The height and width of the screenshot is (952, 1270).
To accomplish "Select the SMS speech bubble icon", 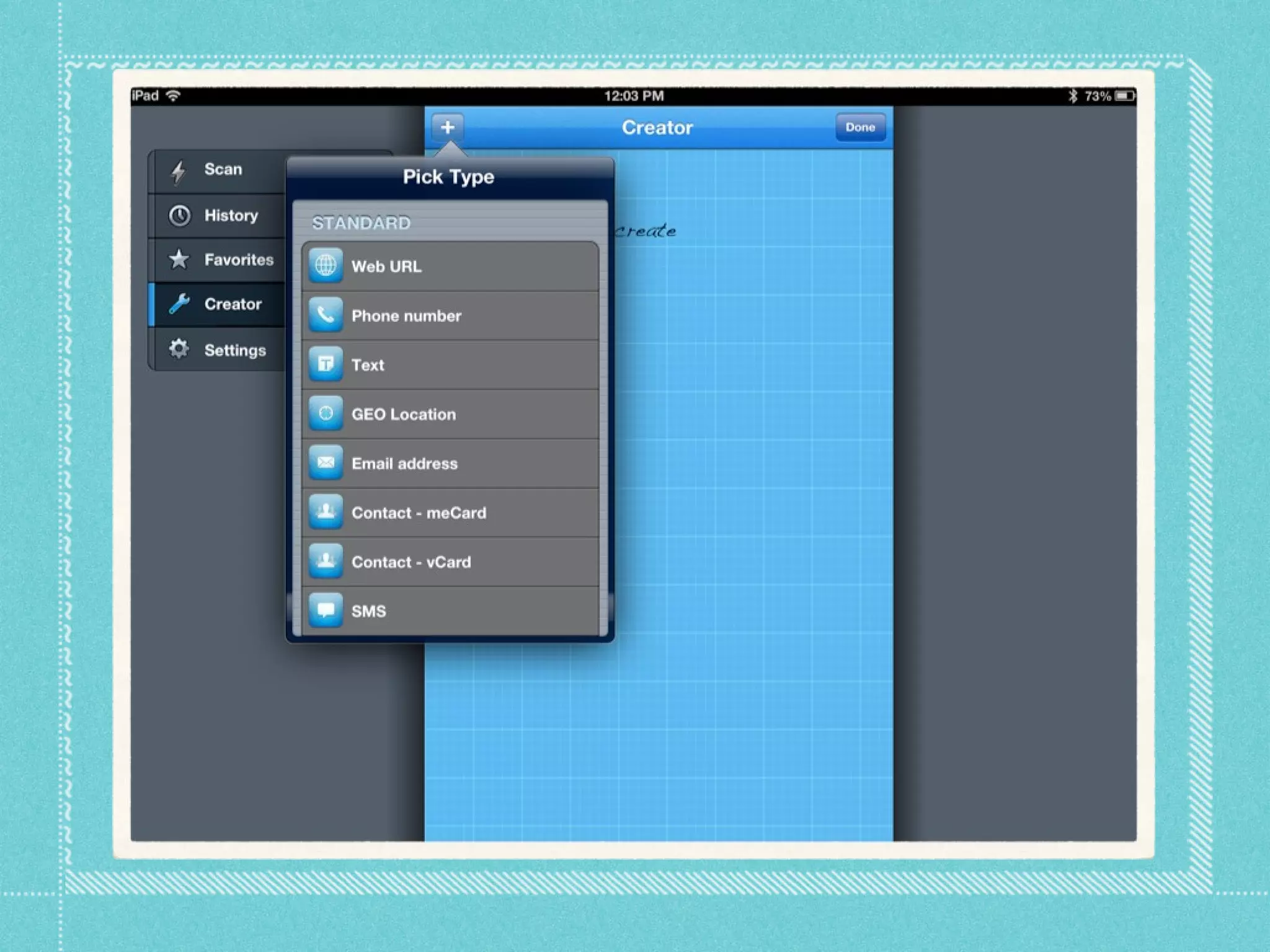I will [x=326, y=610].
